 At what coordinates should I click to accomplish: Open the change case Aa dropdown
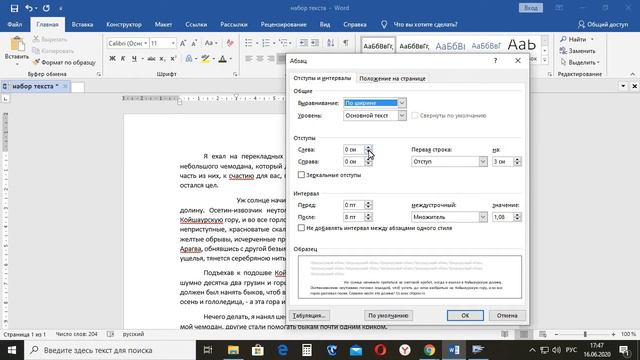pos(211,43)
